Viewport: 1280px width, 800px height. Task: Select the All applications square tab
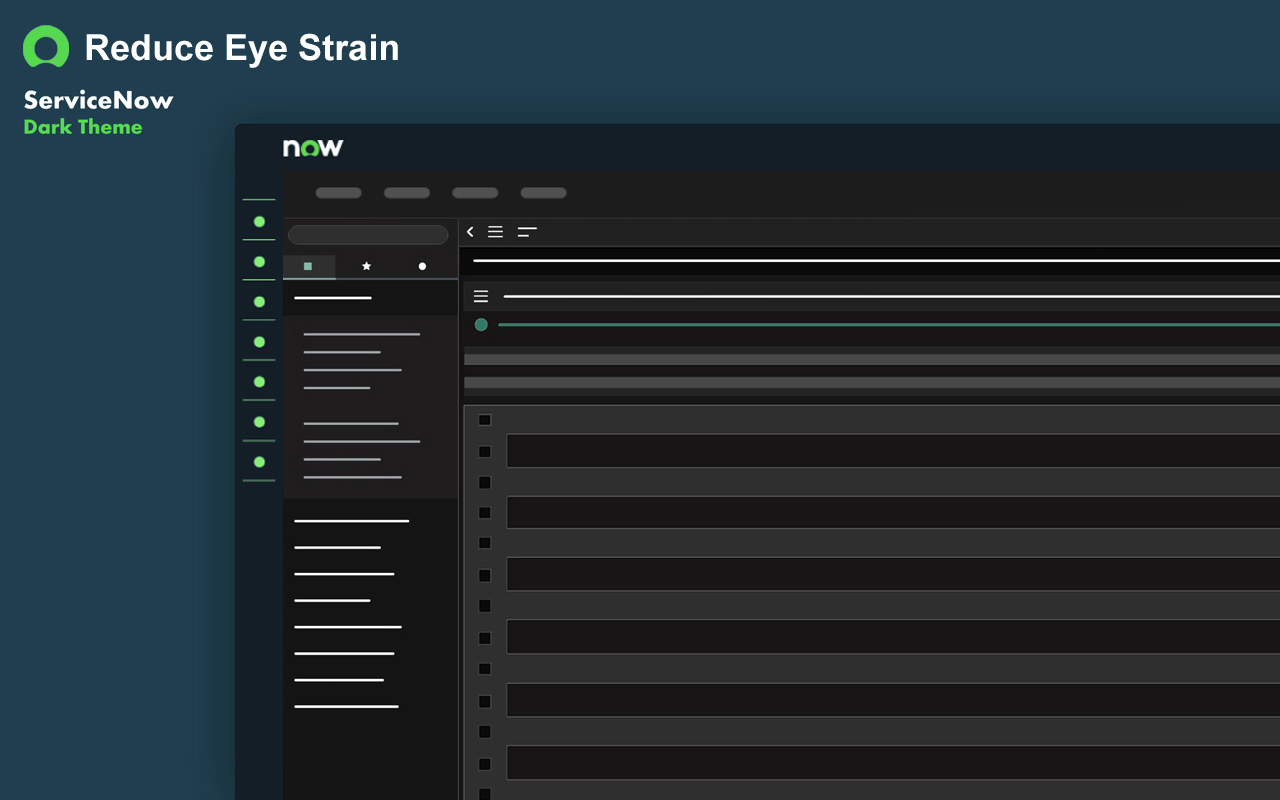309,265
